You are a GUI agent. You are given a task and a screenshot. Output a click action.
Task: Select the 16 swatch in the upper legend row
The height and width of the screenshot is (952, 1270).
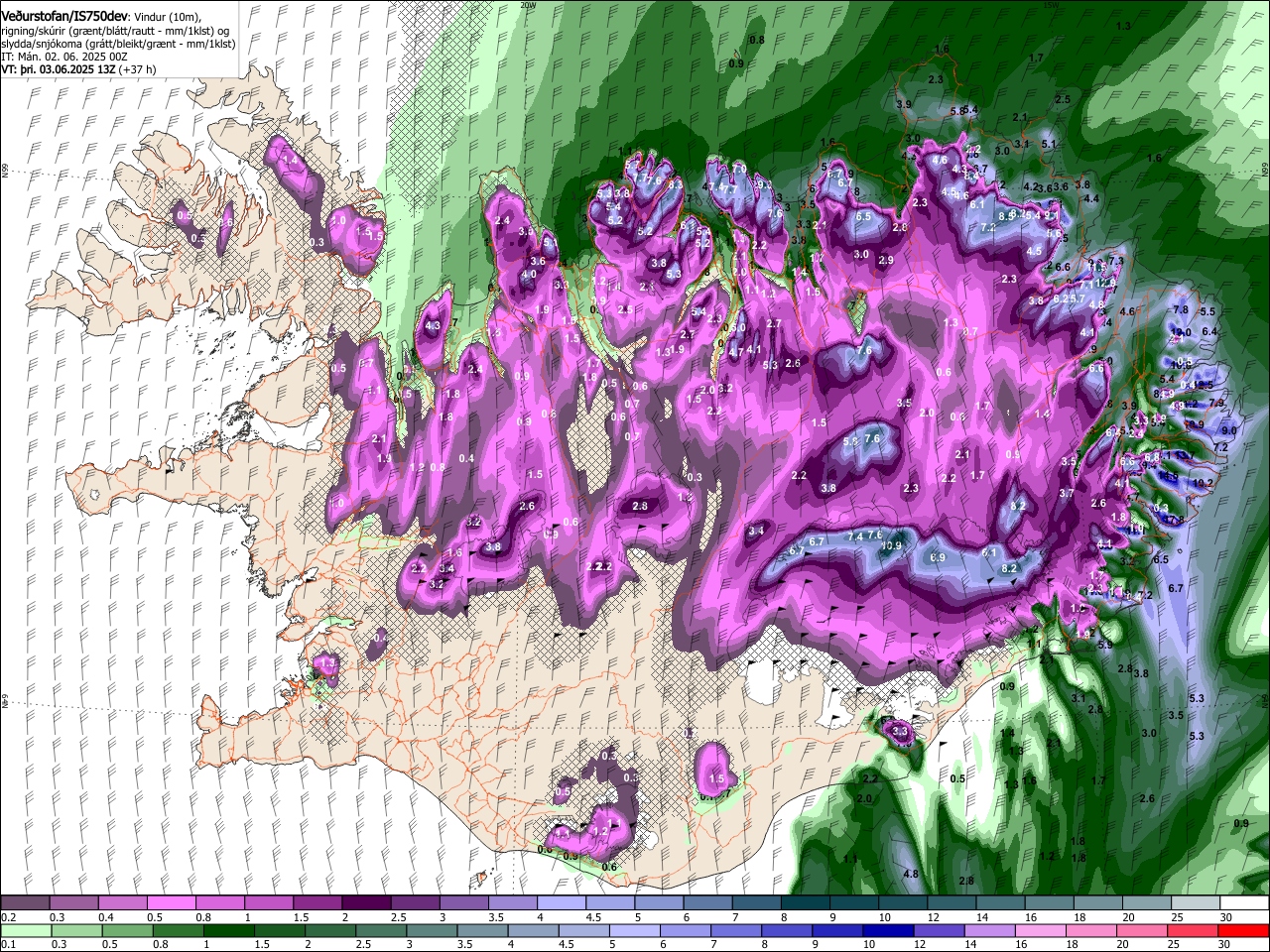point(1050,902)
